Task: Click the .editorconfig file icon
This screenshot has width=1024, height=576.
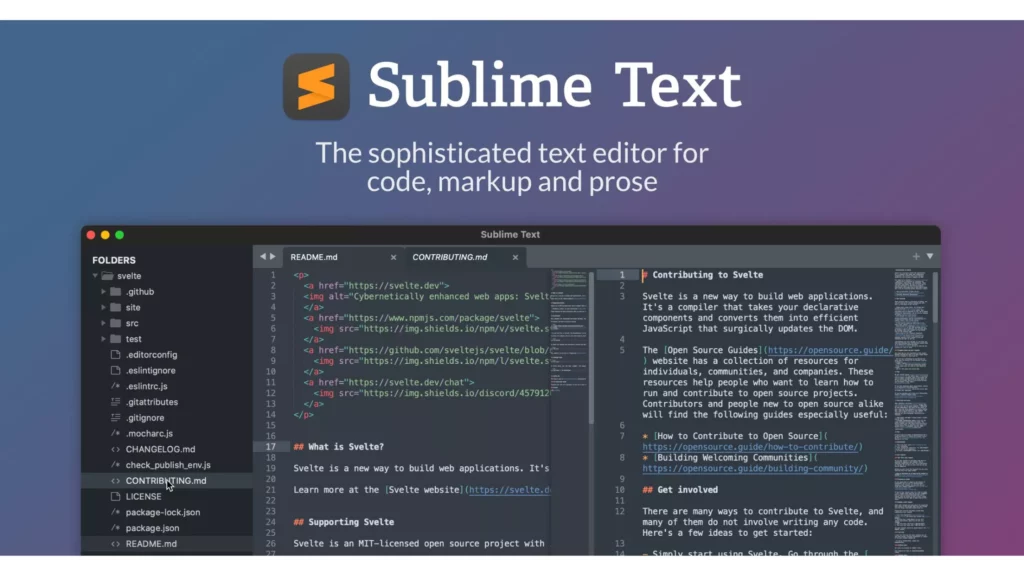Action: (x=116, y=355)
